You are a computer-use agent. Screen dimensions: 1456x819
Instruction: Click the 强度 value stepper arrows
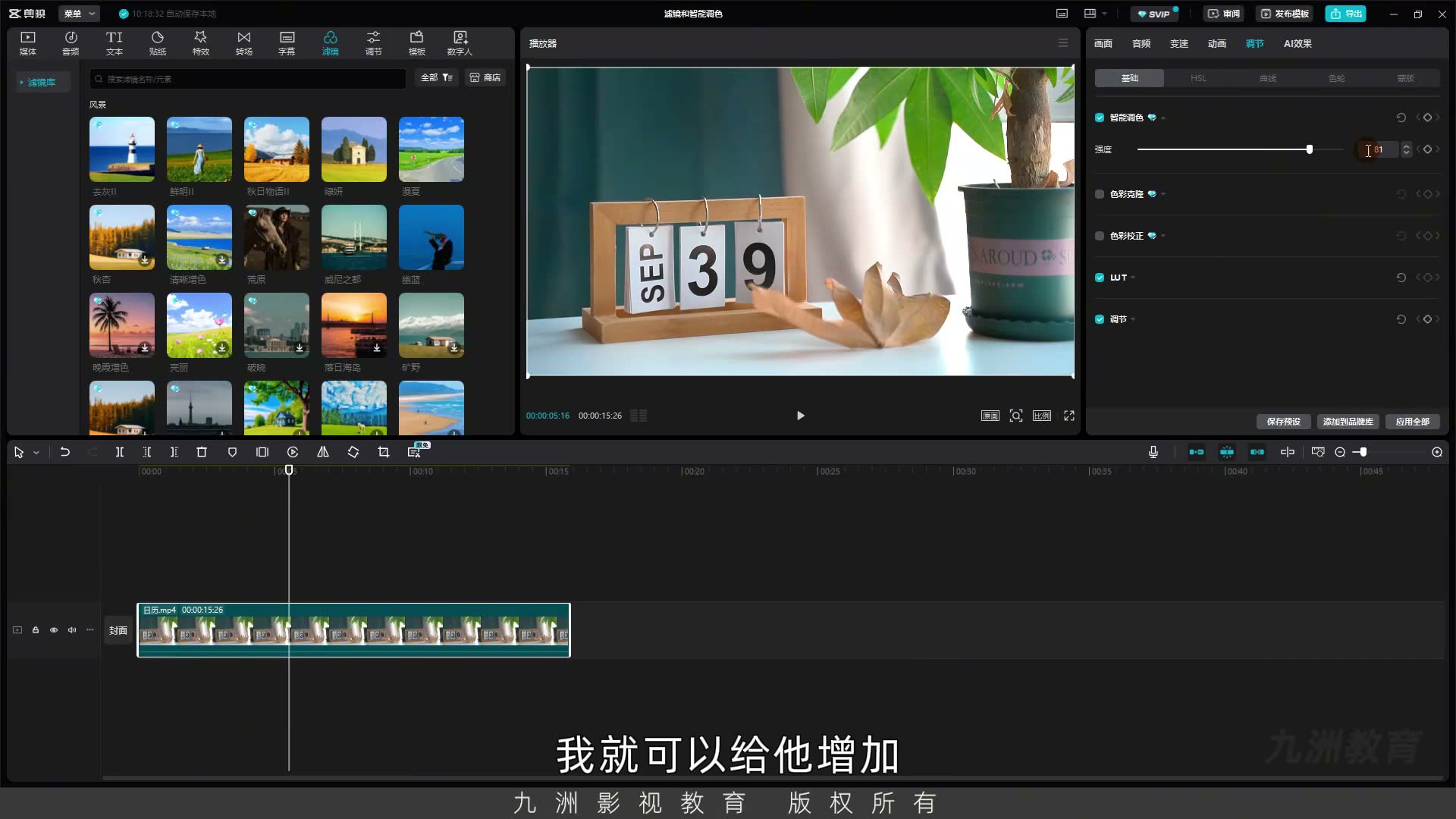[x=1406, y=149]
